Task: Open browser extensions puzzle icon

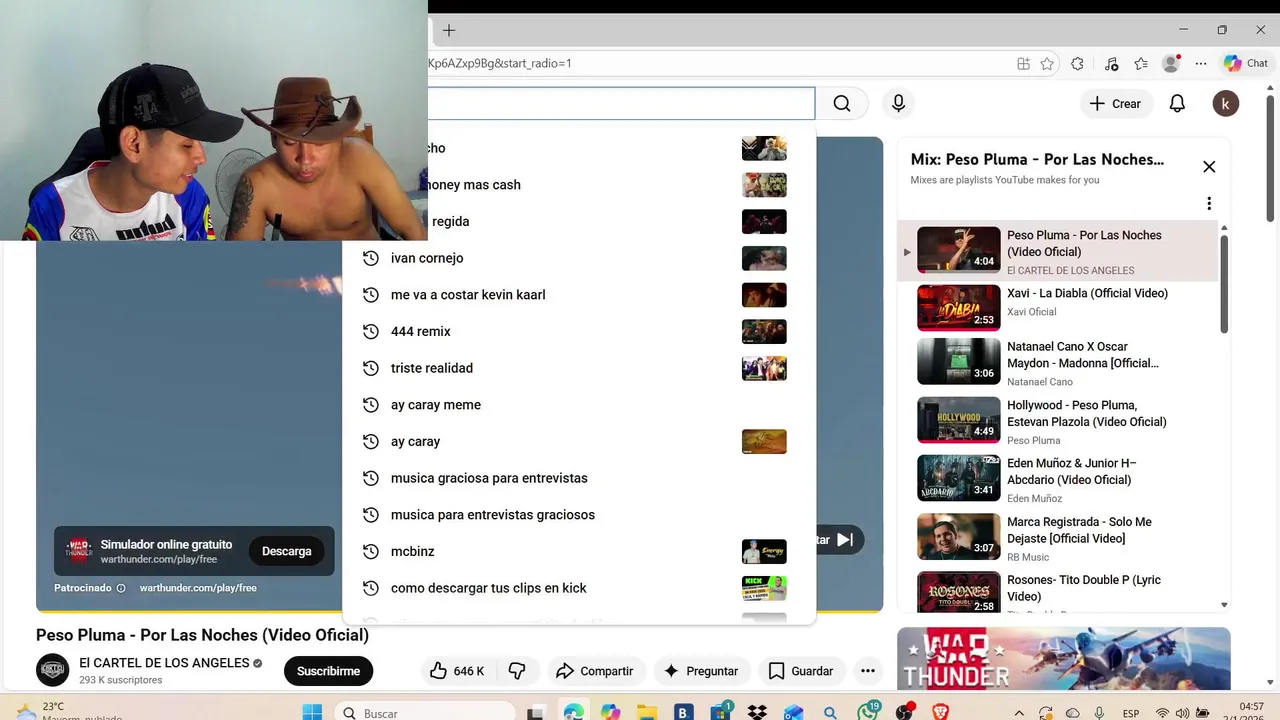Action: (x=1077, y=63)
